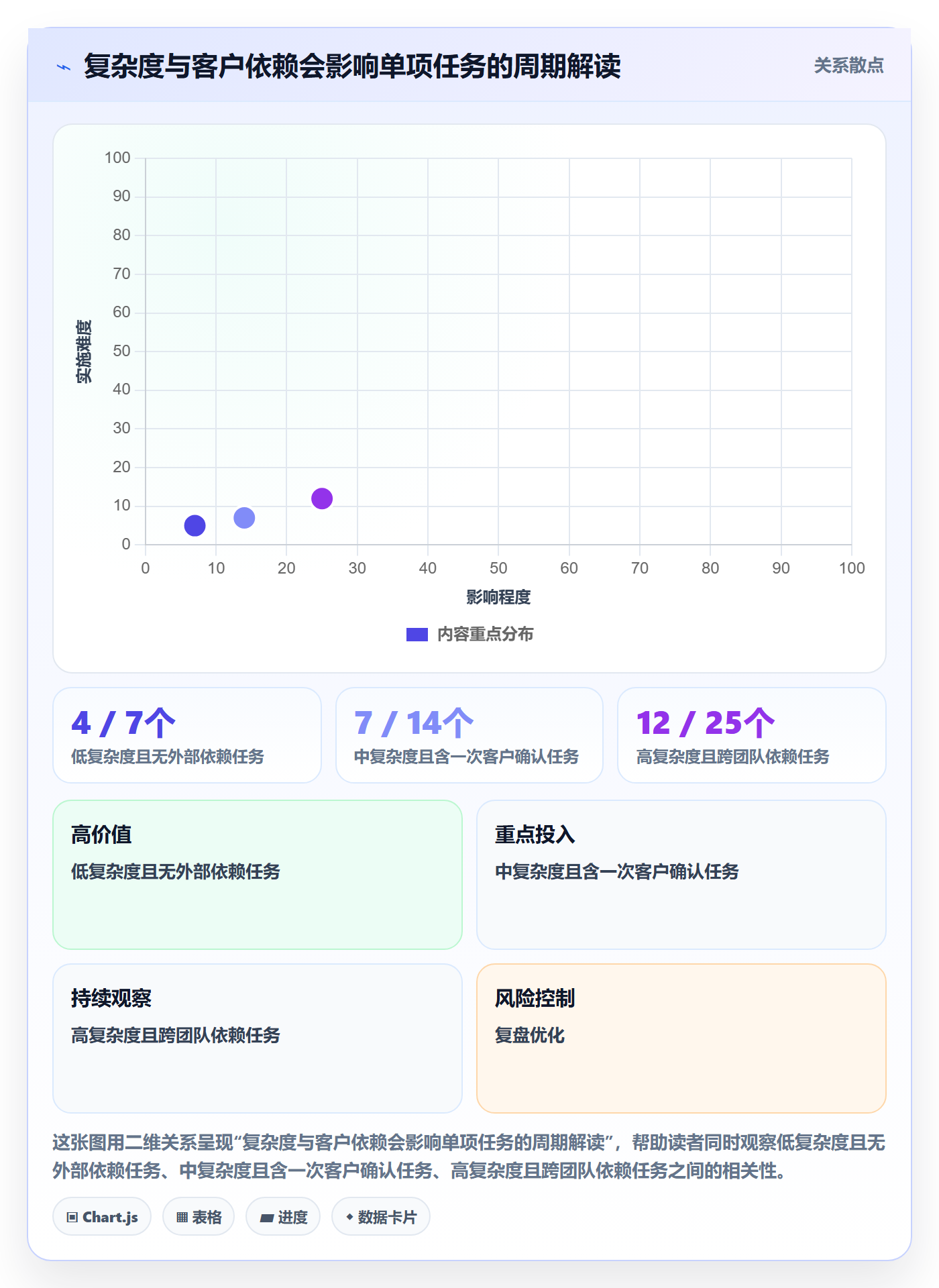
Task: Toggle the 内容重点分布 legend label
Action: (x=485, y=634)
